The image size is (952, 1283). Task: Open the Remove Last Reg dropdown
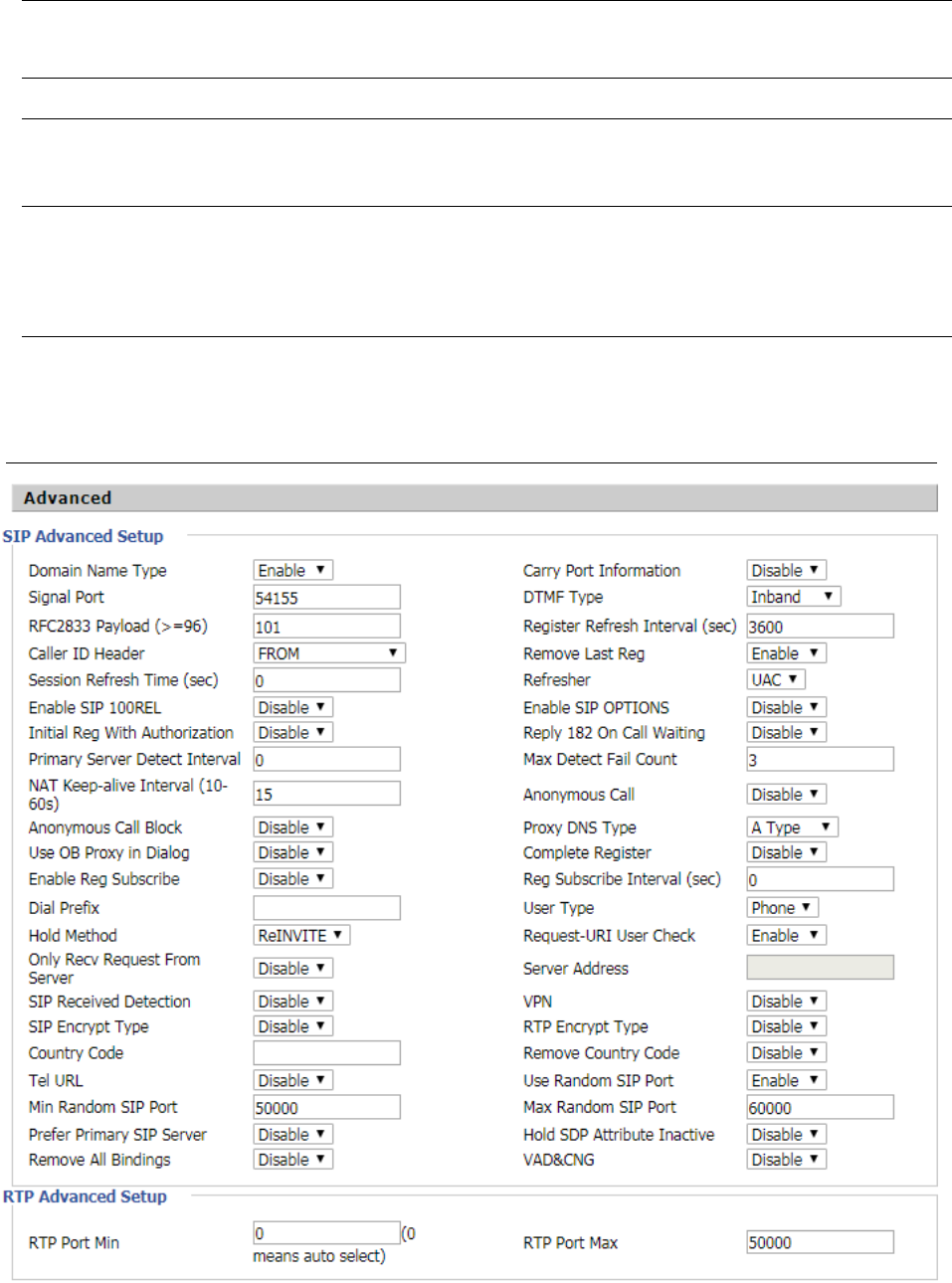pyautogui.click(x=786, y=653)
